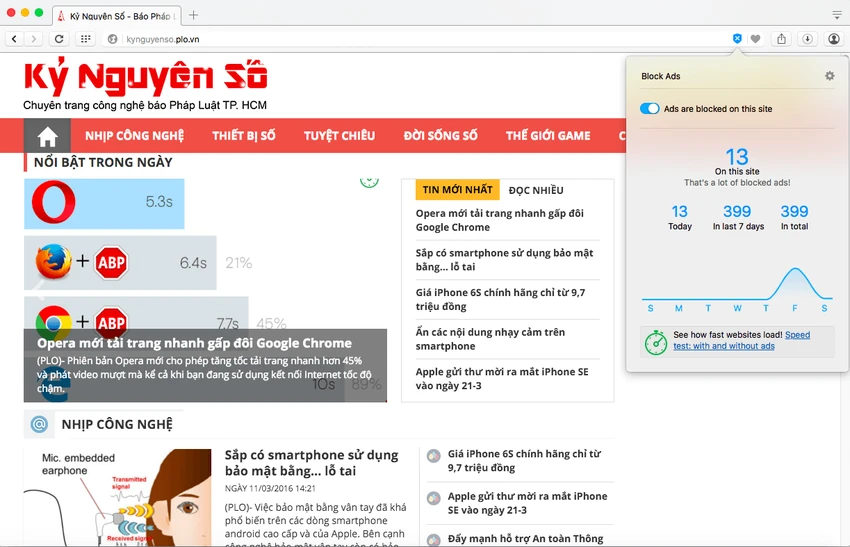Image resolution: width=850 pixels, height=547 pixels.
Task: Open Giá iPhone 6S sidebar headline in news list
Action: 500,299
